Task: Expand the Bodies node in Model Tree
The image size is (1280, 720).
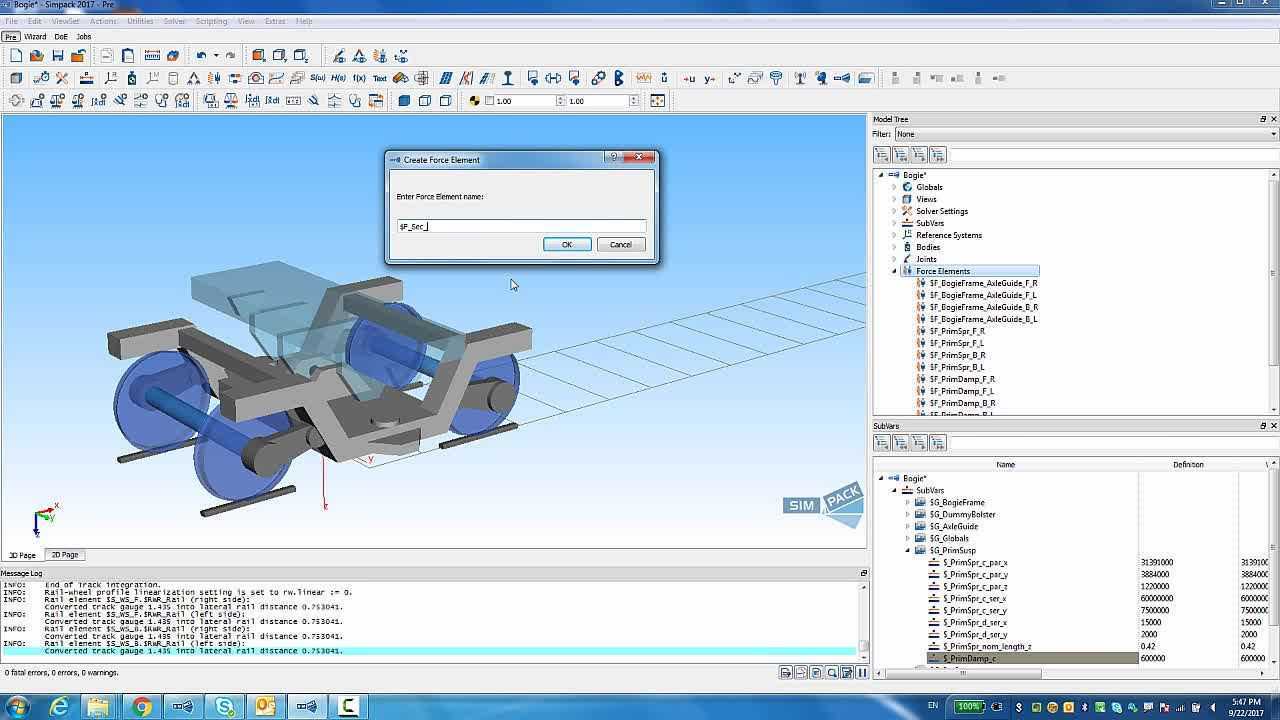Action: tap(894, 247)
